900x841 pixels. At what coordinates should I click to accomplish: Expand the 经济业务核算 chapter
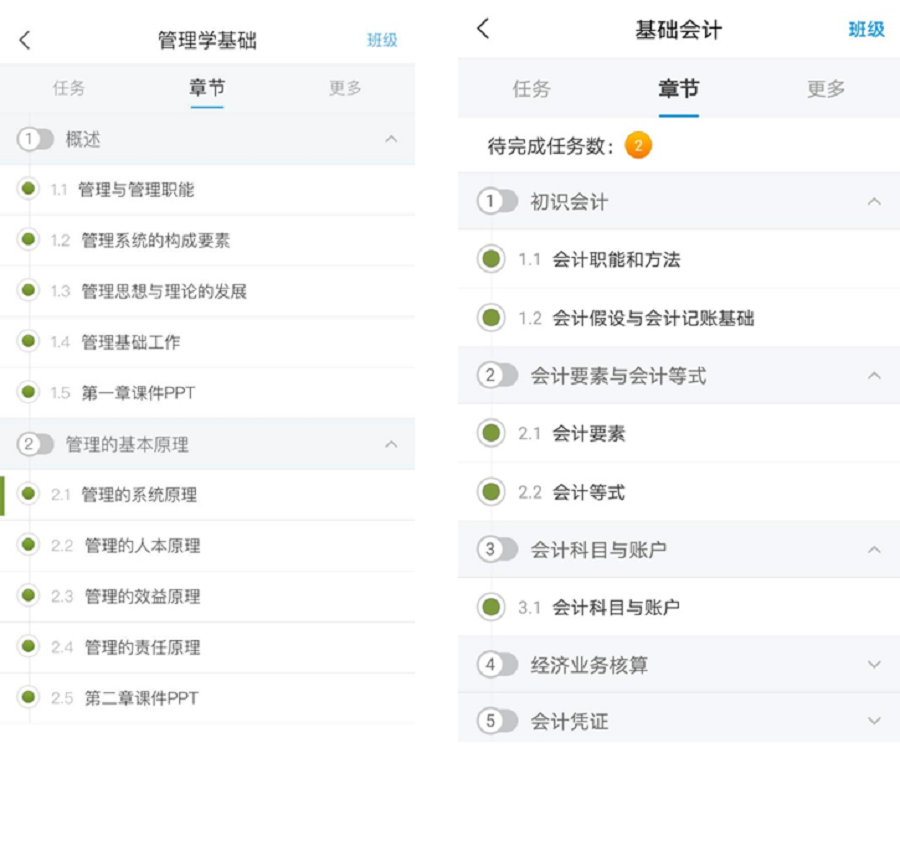(x=874, y=664)
